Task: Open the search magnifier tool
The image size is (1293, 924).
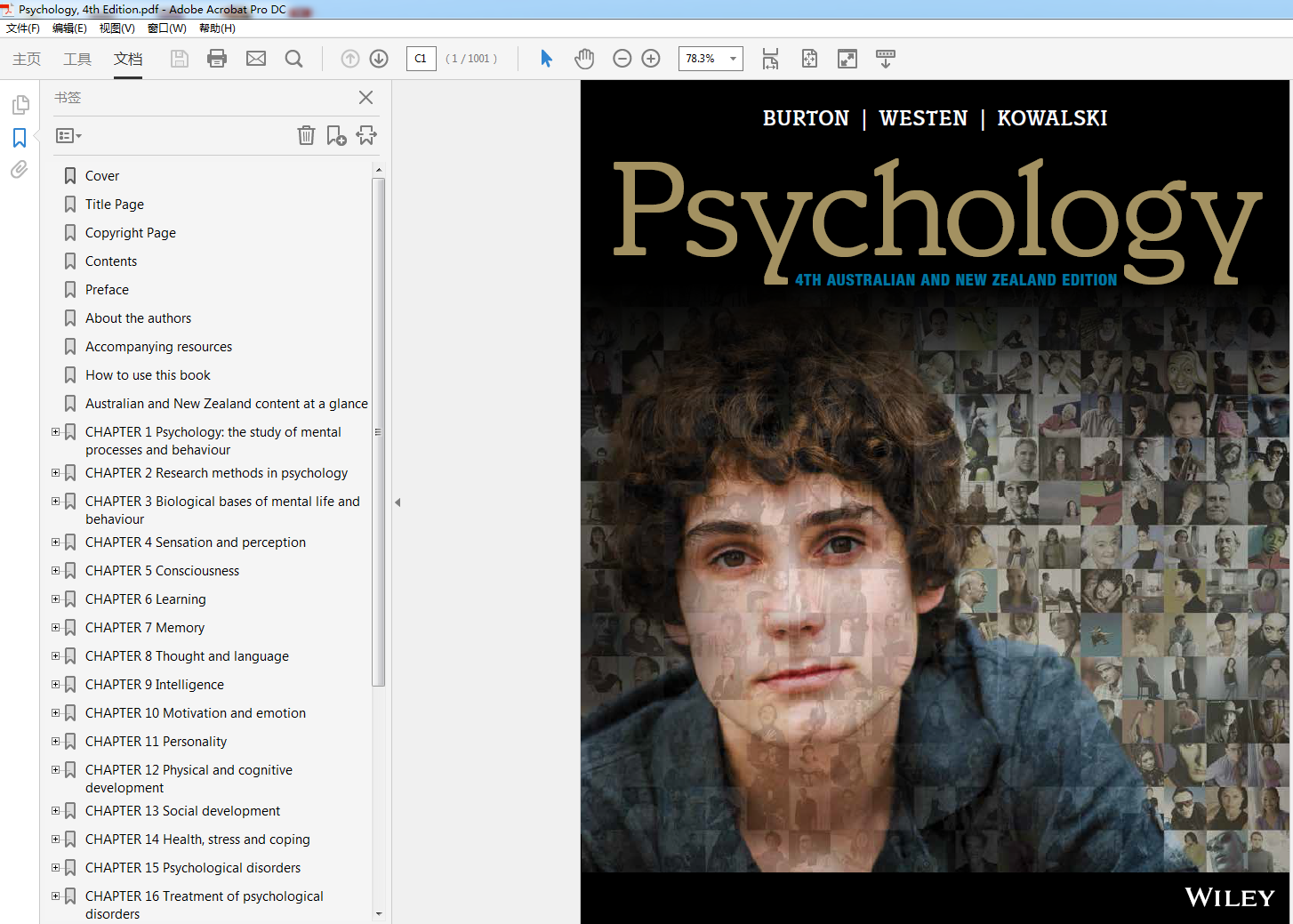Action: (x=293, y=59)
